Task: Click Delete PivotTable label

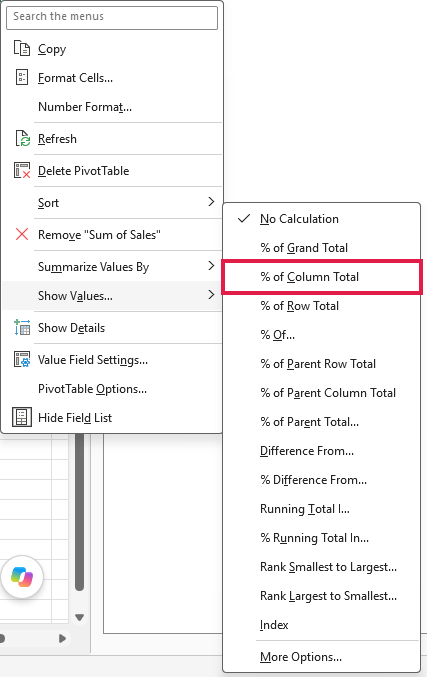Action: click(x=83, y=171)
